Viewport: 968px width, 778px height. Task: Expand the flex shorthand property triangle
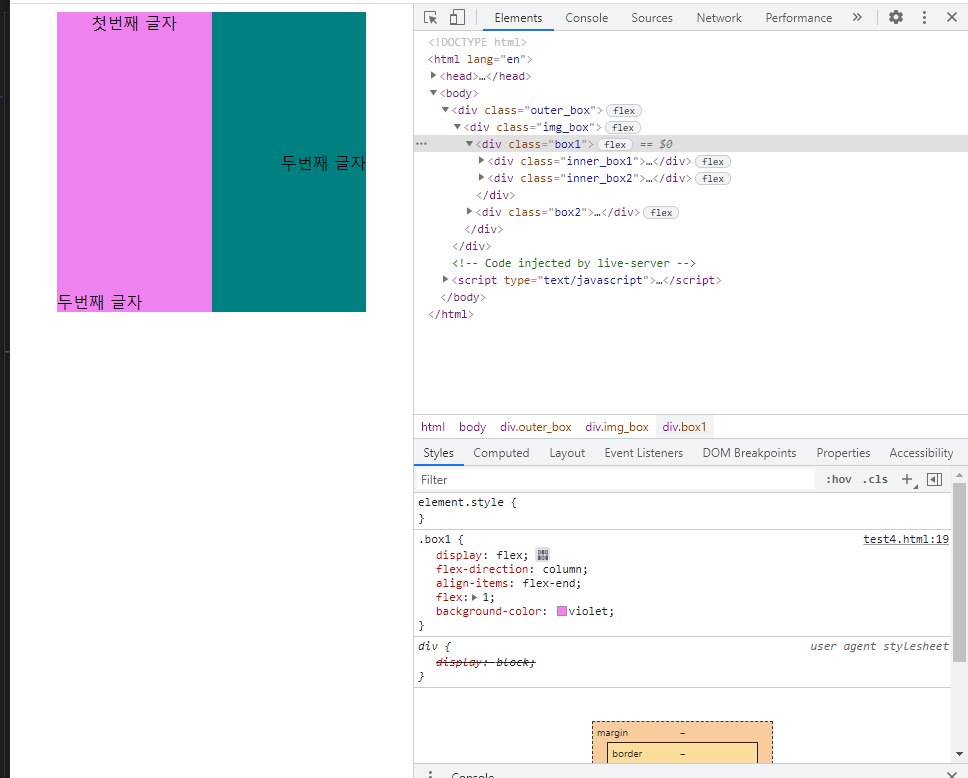click(474, 597)
